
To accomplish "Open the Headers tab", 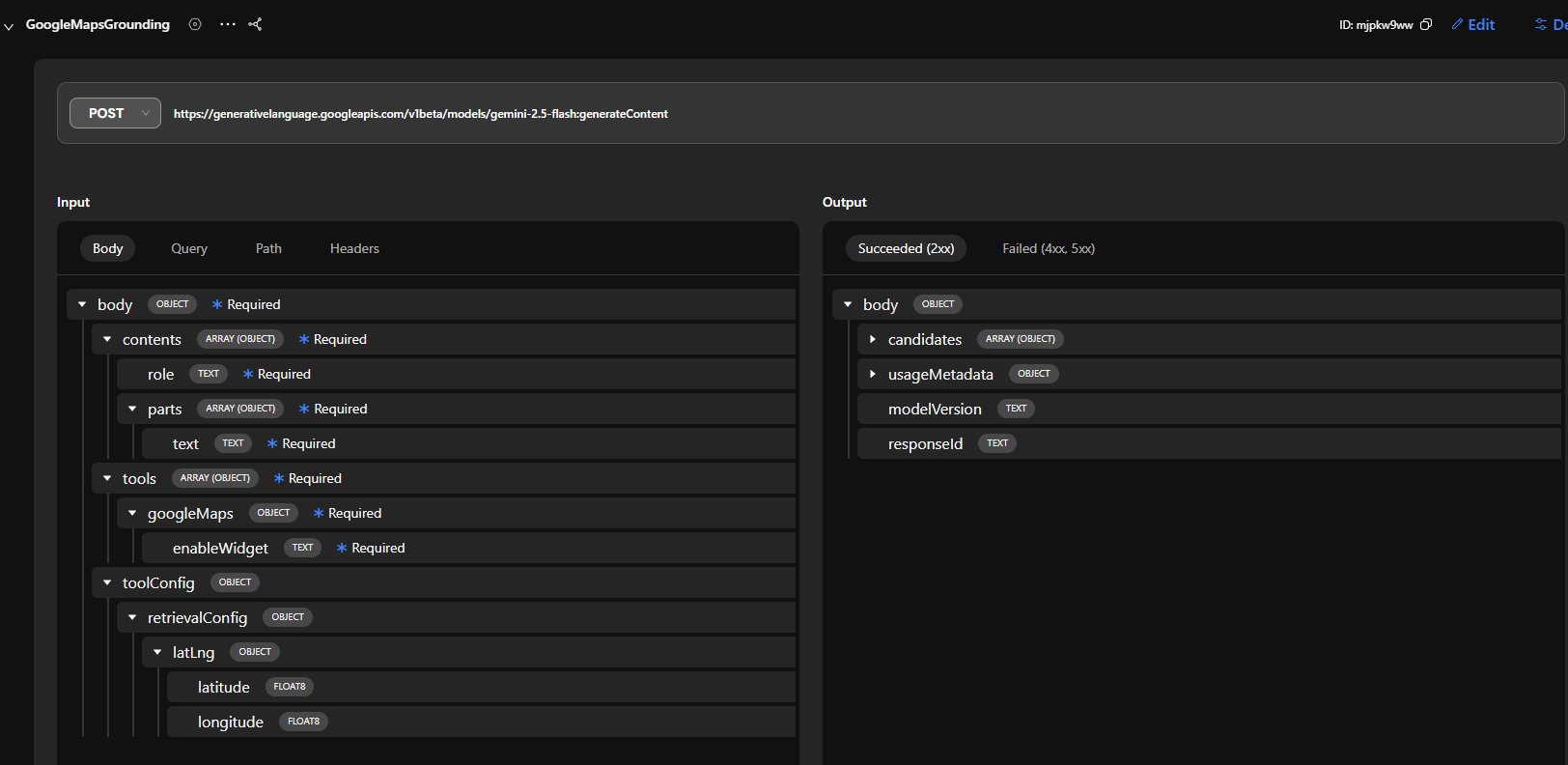I will tap(354, 248).
